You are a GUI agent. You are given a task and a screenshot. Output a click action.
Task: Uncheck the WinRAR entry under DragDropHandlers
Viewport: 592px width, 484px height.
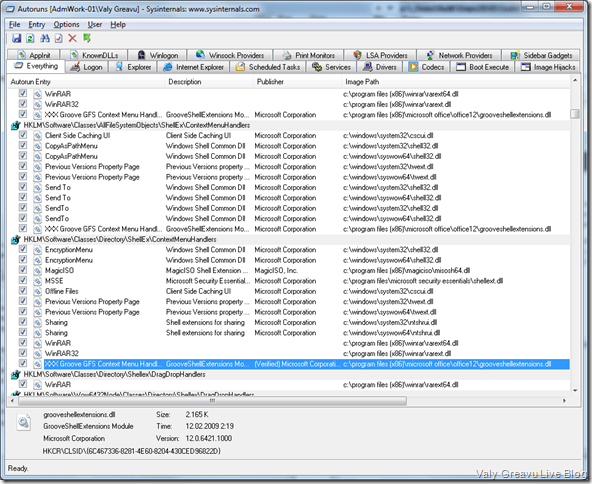23,384
